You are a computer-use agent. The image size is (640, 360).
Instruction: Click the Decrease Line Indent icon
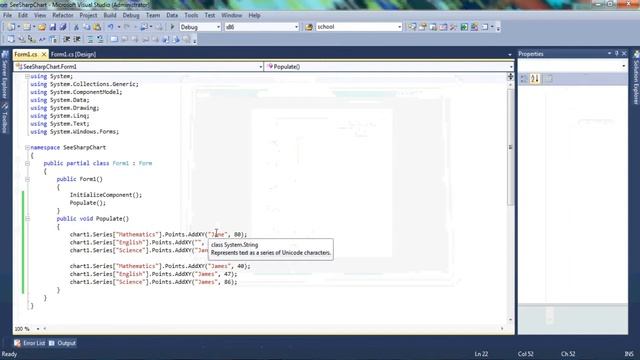click(66, 39)
